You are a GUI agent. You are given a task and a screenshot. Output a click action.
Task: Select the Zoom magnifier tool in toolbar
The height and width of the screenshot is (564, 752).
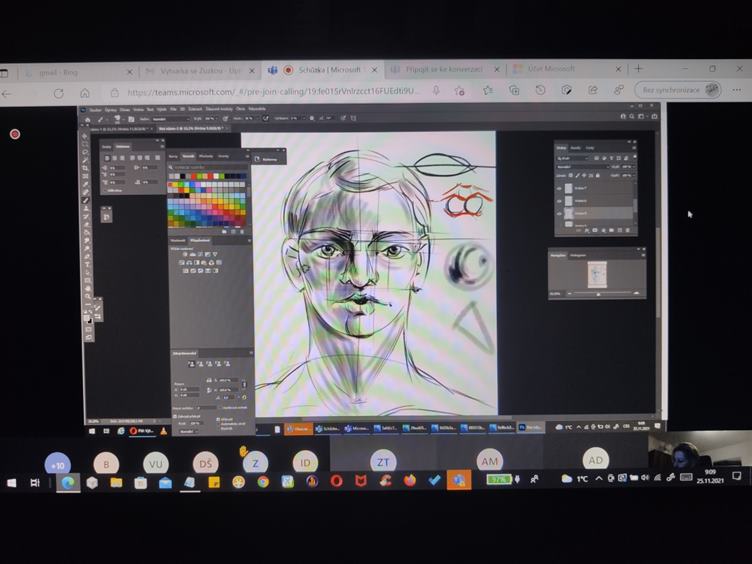(x=86, y=296)
